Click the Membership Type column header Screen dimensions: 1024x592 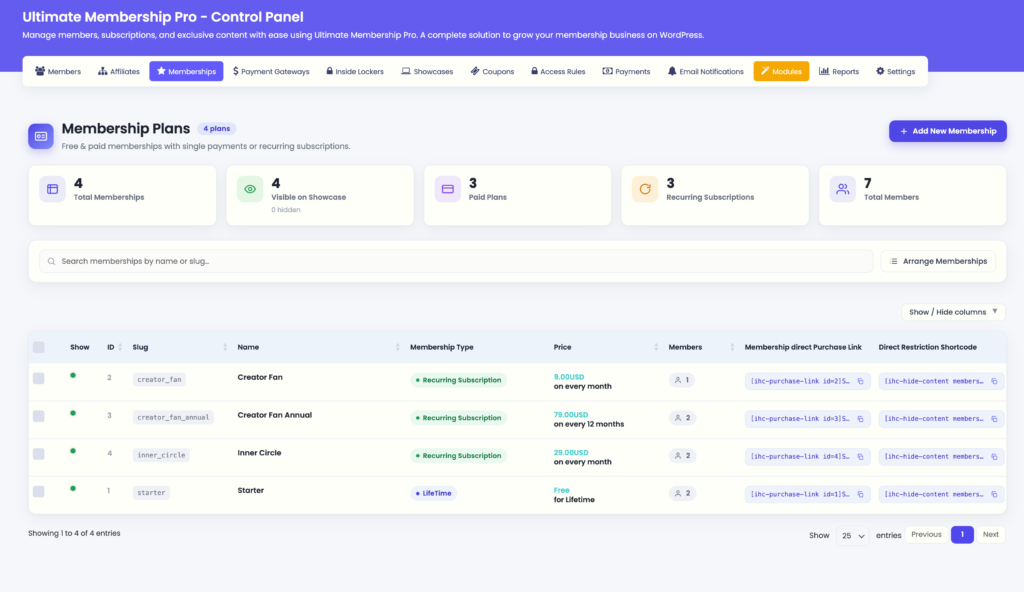441,347
